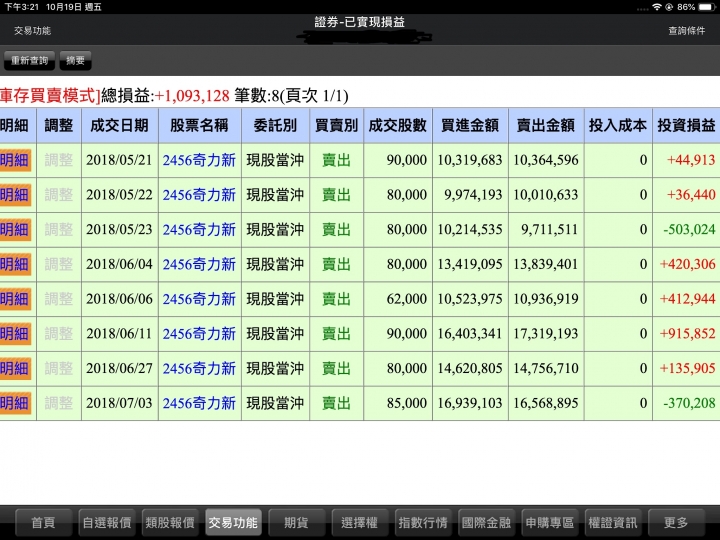The image size is (720, 540).
Task: Open the 更多 tab
Action: point(676,523)
